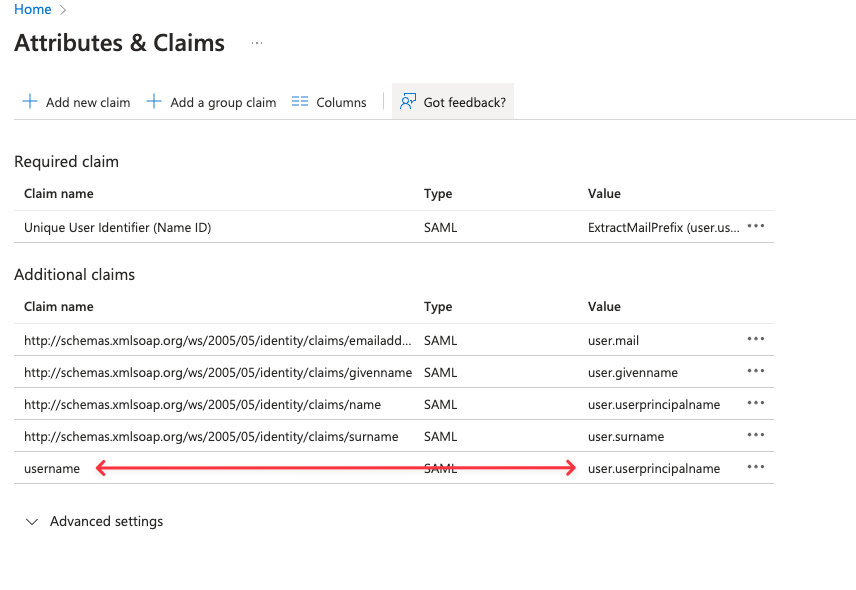Open more options for Unique User Identifier claim

[x=756, y=227]
